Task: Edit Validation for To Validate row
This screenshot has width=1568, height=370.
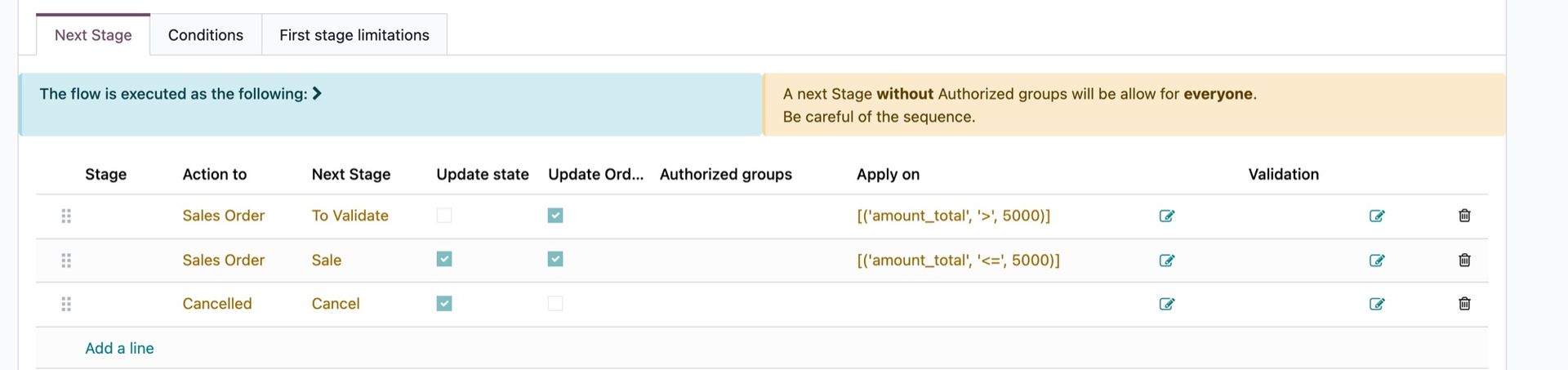Action: coord(1376,216)
